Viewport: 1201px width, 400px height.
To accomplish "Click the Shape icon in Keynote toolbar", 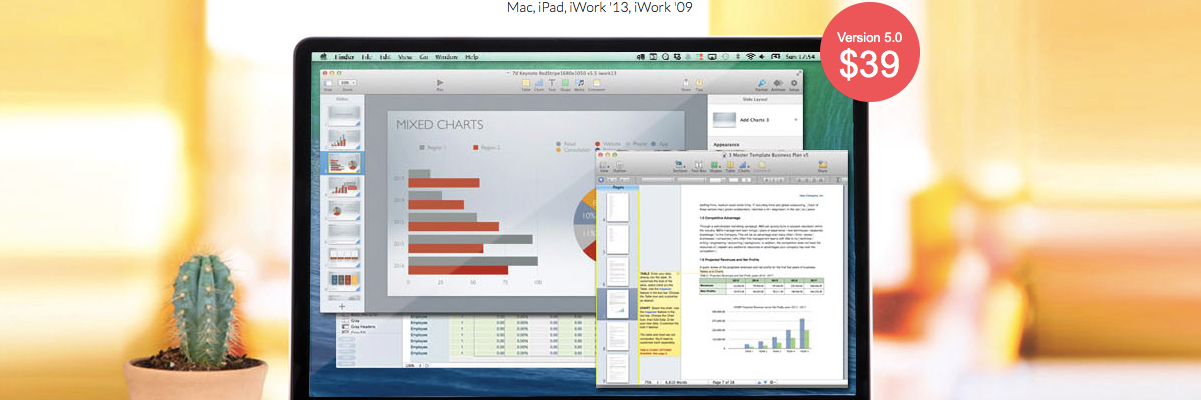I will [565, 84].
